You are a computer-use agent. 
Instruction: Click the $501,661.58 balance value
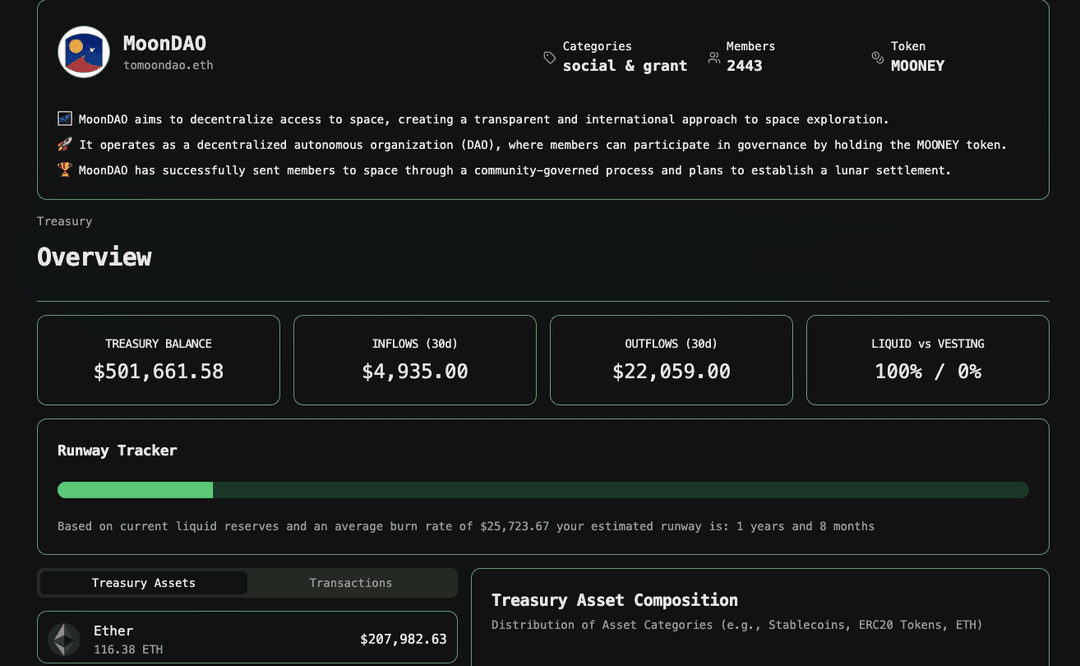[158, 372]
